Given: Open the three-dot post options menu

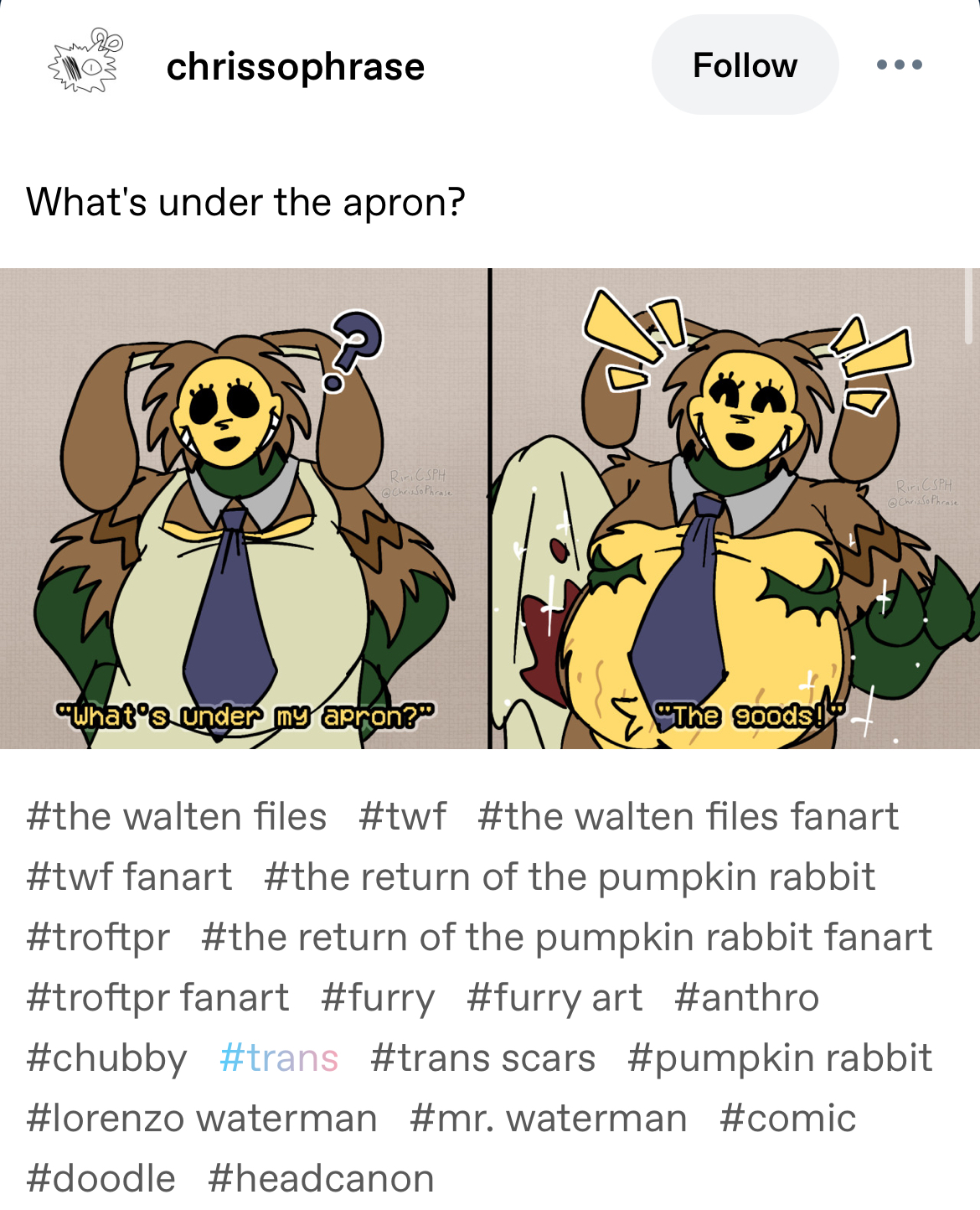Looking at the screenshot, I should pos(900,65).
